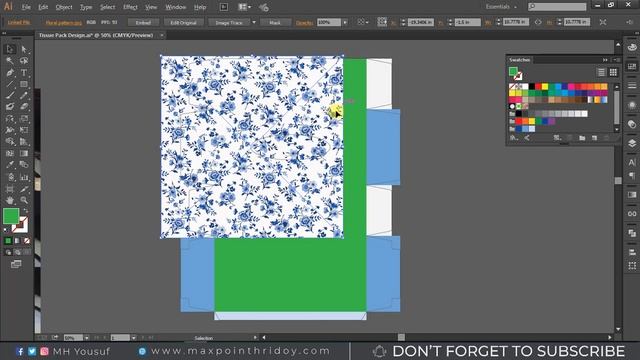Select the Zoom tool
640x360 pixels.
click(24, 200)
